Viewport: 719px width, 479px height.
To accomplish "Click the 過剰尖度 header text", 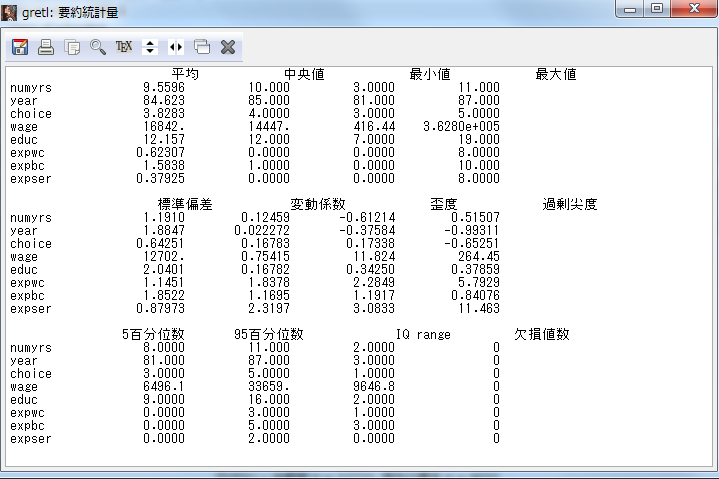I will click(569, 204).
